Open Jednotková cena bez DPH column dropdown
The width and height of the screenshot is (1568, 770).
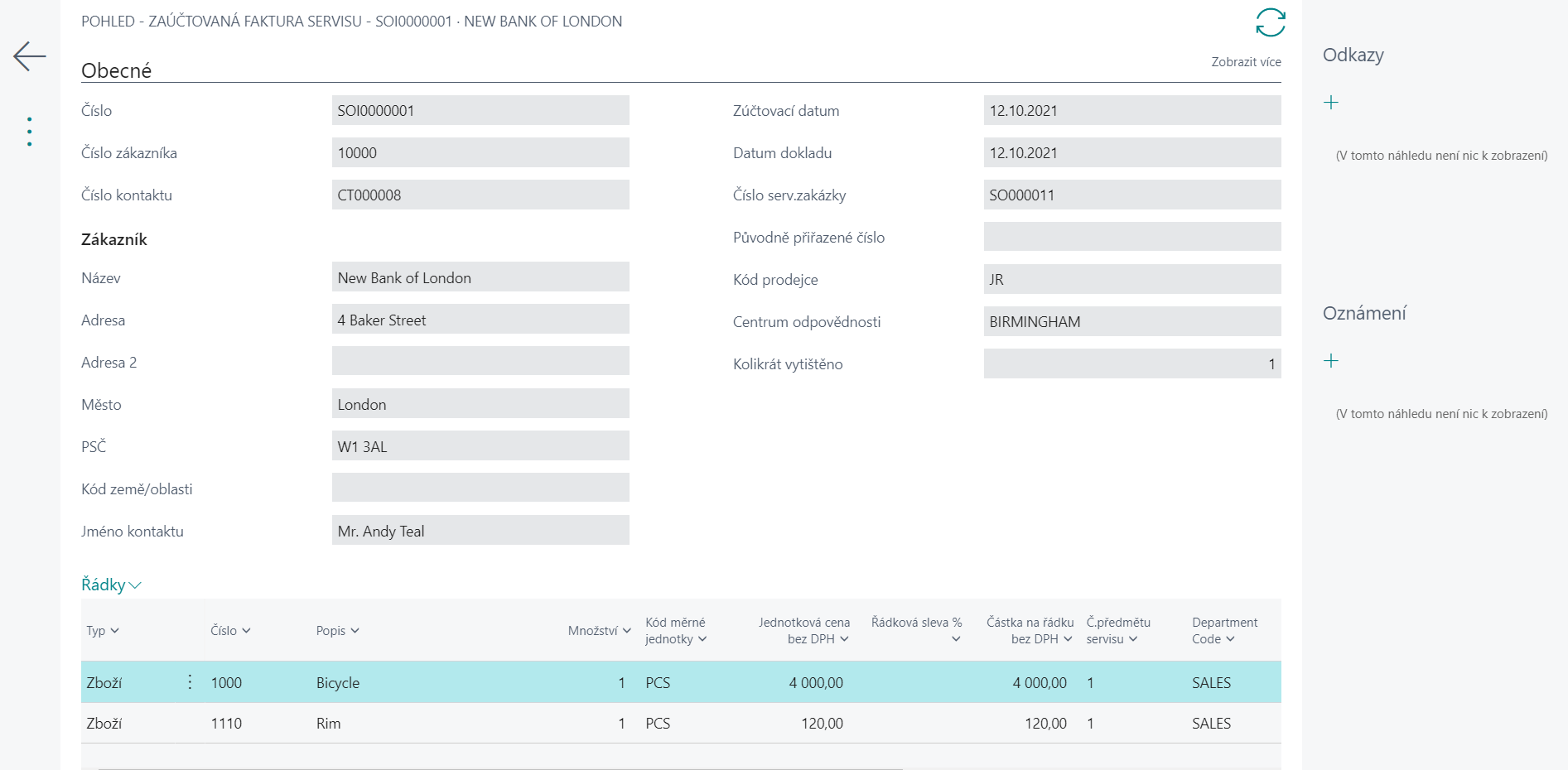click(804, 631)
